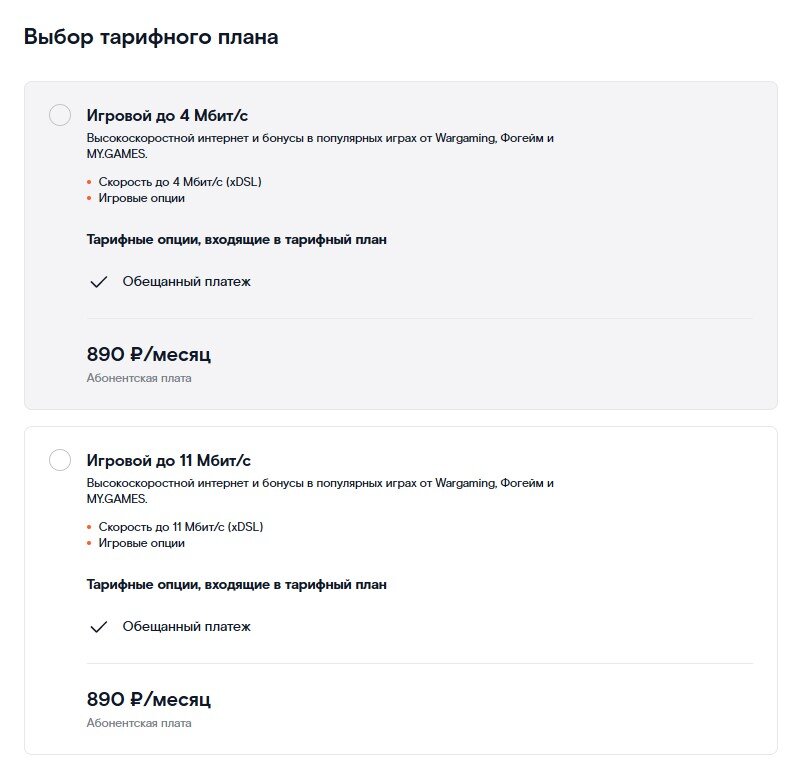This screenshot has height=763, width=790.
Task: Click the 890 ₽/месяц price in the 4 Мбит/с plan
Action: [x=149, y=354]
